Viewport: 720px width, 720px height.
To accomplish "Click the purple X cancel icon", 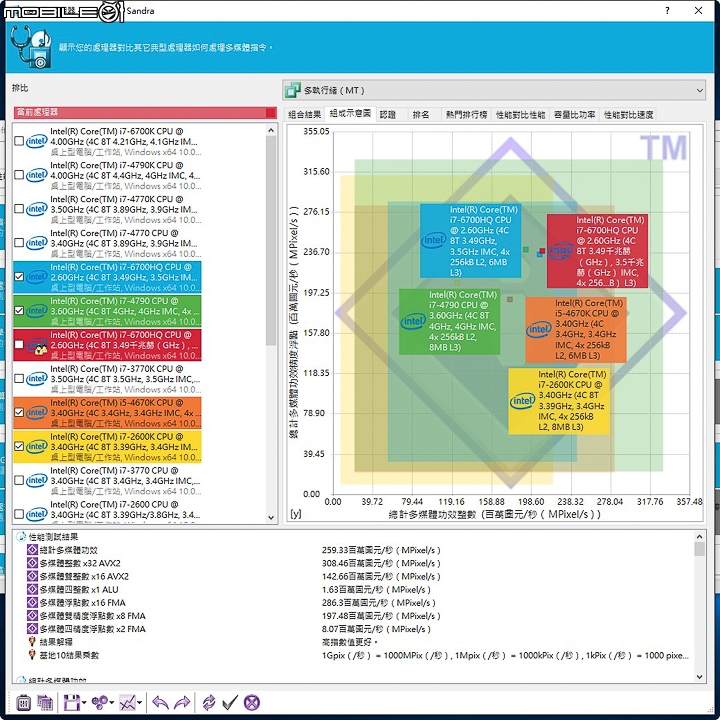I will tap(252, 703).
